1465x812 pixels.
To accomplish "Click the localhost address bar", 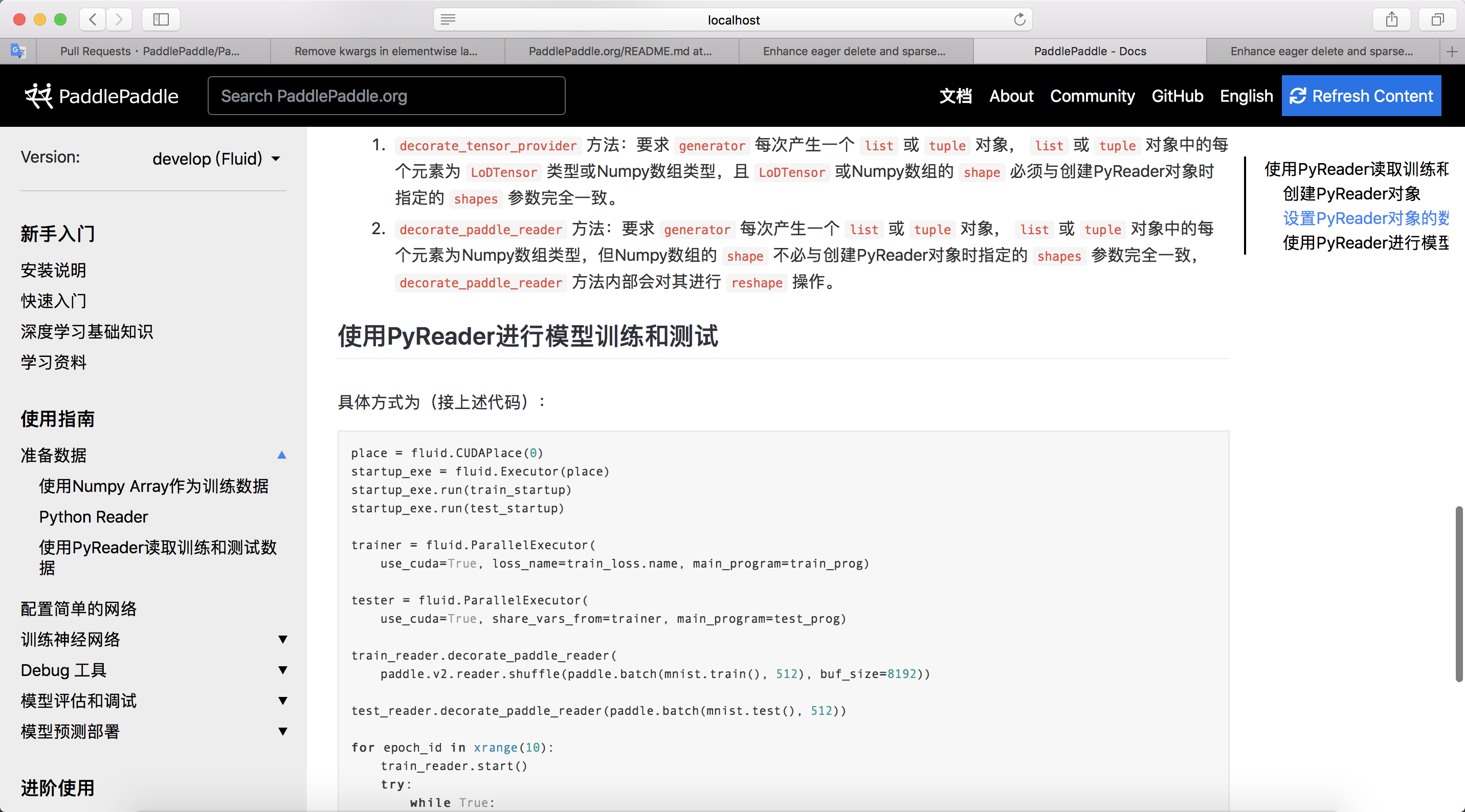I will click(x=732, y=20).
